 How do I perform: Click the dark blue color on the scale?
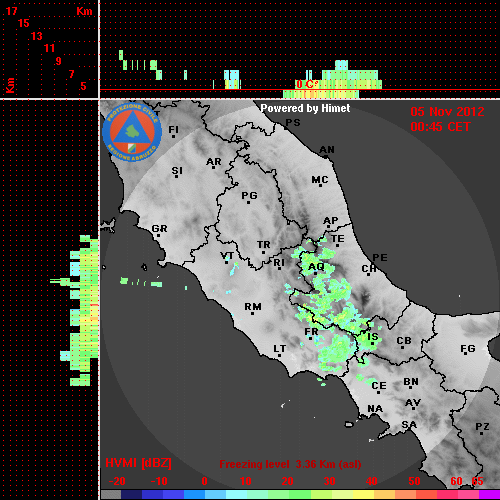pyautogui.click(x=131, y=495)
